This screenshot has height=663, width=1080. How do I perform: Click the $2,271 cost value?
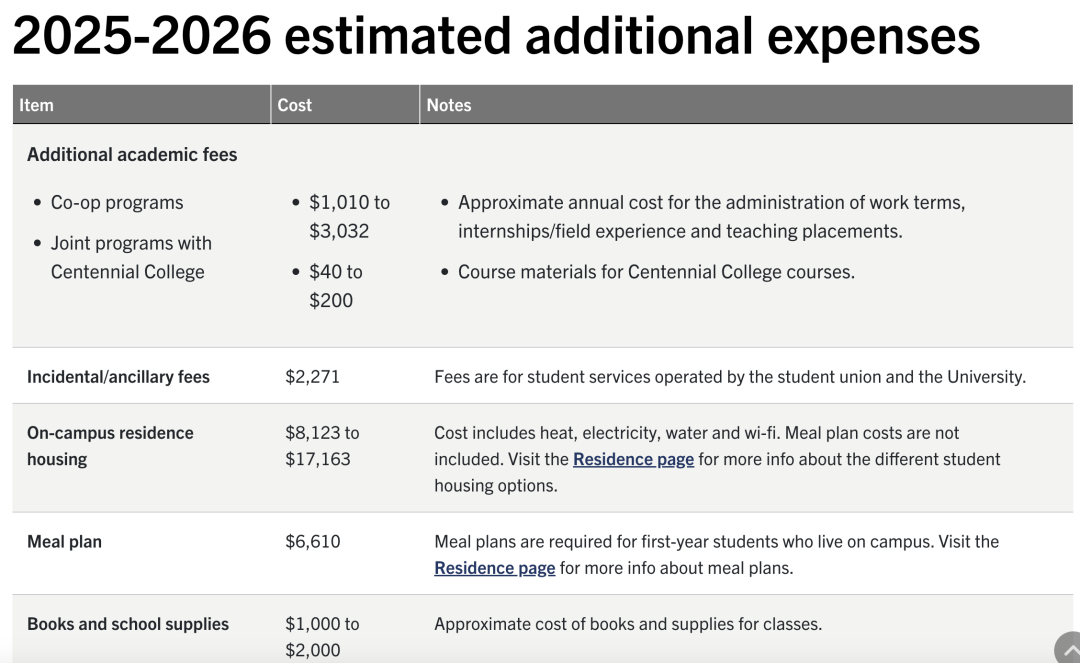pyautogui.click(x=313, y=377)
